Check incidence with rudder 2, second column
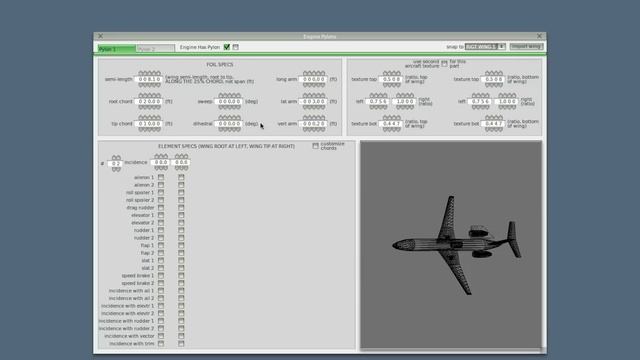640x360 pixels. click(x=181, y=328)
